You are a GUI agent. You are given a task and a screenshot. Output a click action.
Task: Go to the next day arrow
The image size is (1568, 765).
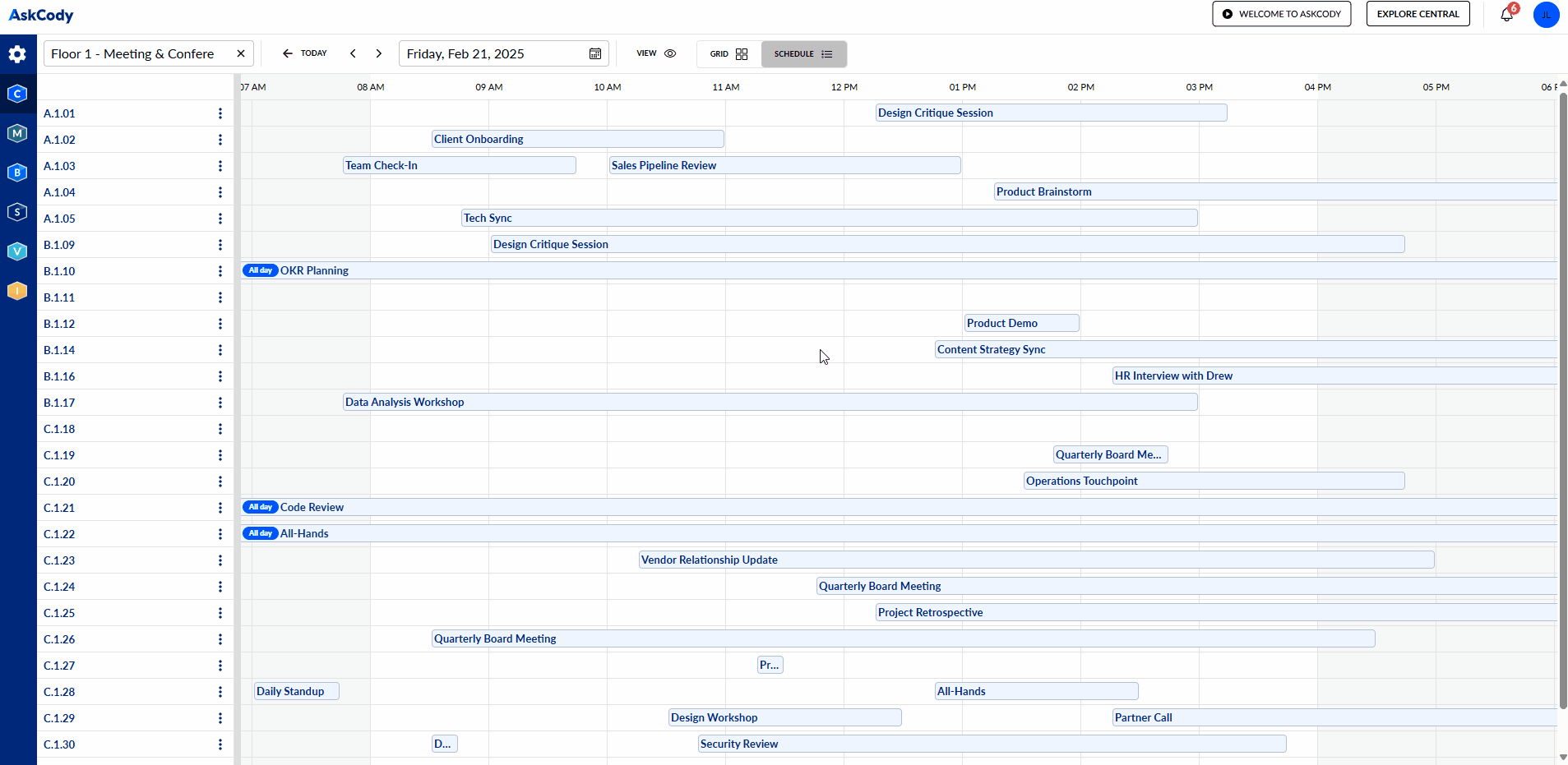379,54
